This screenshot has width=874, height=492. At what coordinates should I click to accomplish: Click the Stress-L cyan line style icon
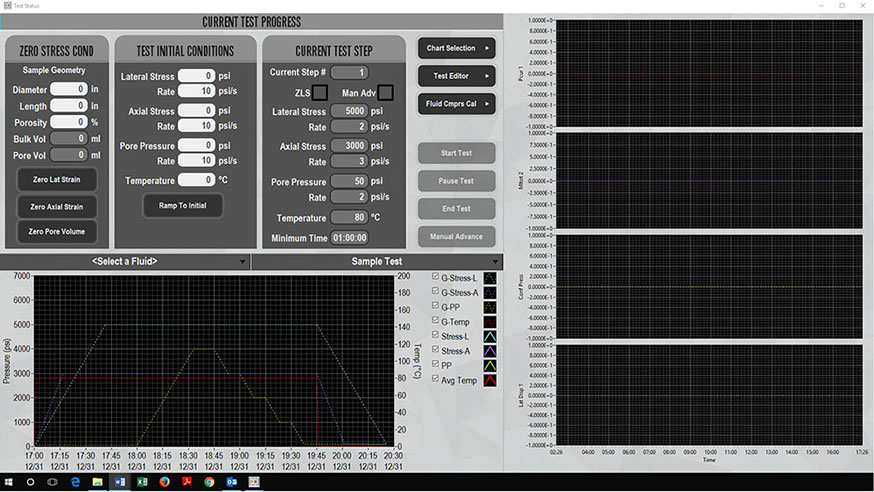[490, 337]
